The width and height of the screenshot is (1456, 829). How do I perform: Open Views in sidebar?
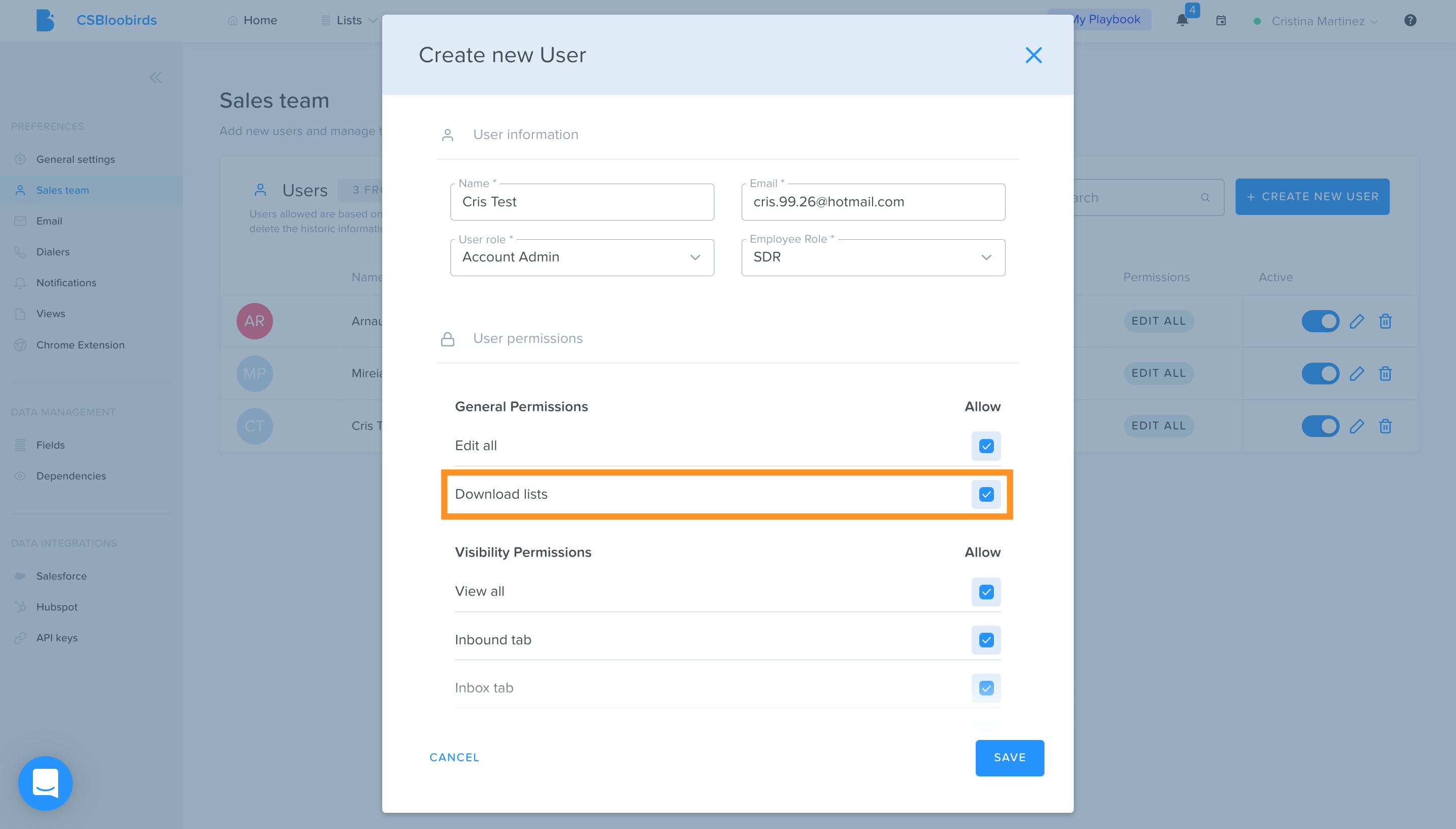[x=51, y=314]
